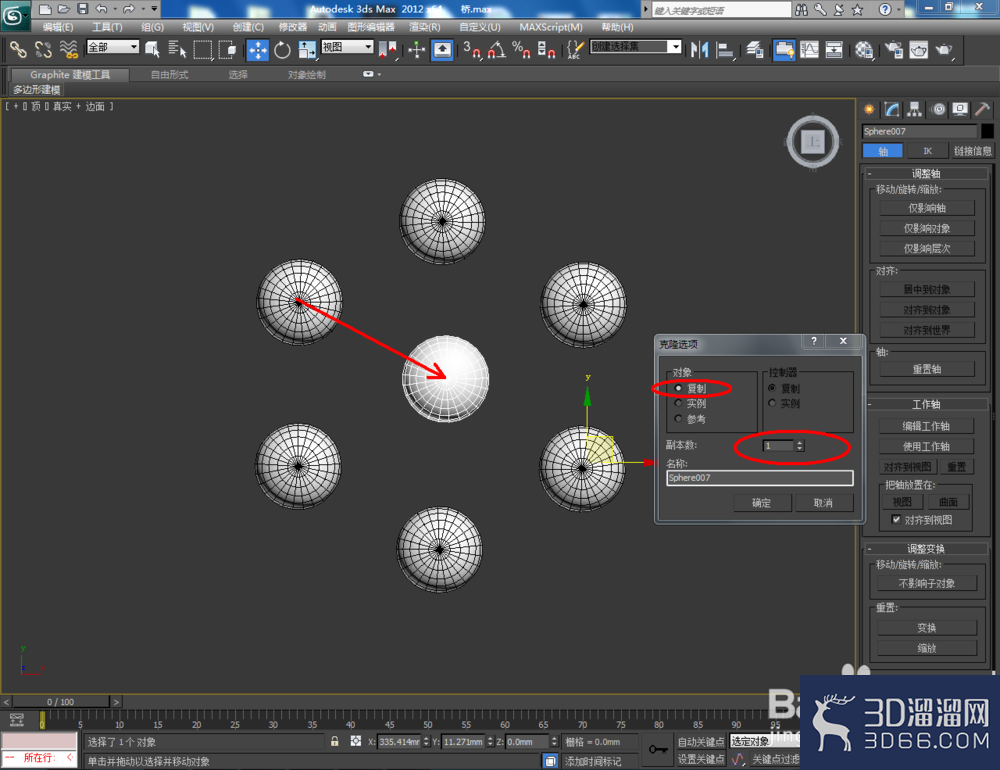Toggle absolute/offset transform type-in mode
The height and width of the screenshot is (770, 1000).
[x=356, y=741]
